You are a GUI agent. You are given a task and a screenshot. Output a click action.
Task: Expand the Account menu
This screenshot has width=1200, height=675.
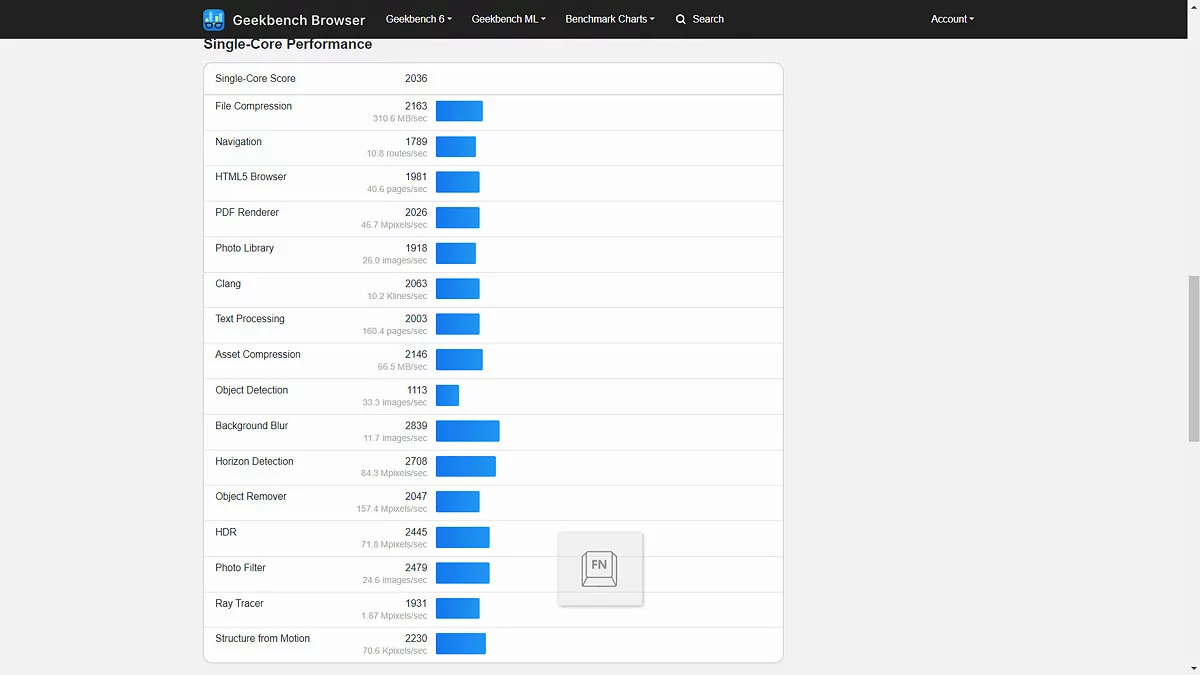pos(952,19)
